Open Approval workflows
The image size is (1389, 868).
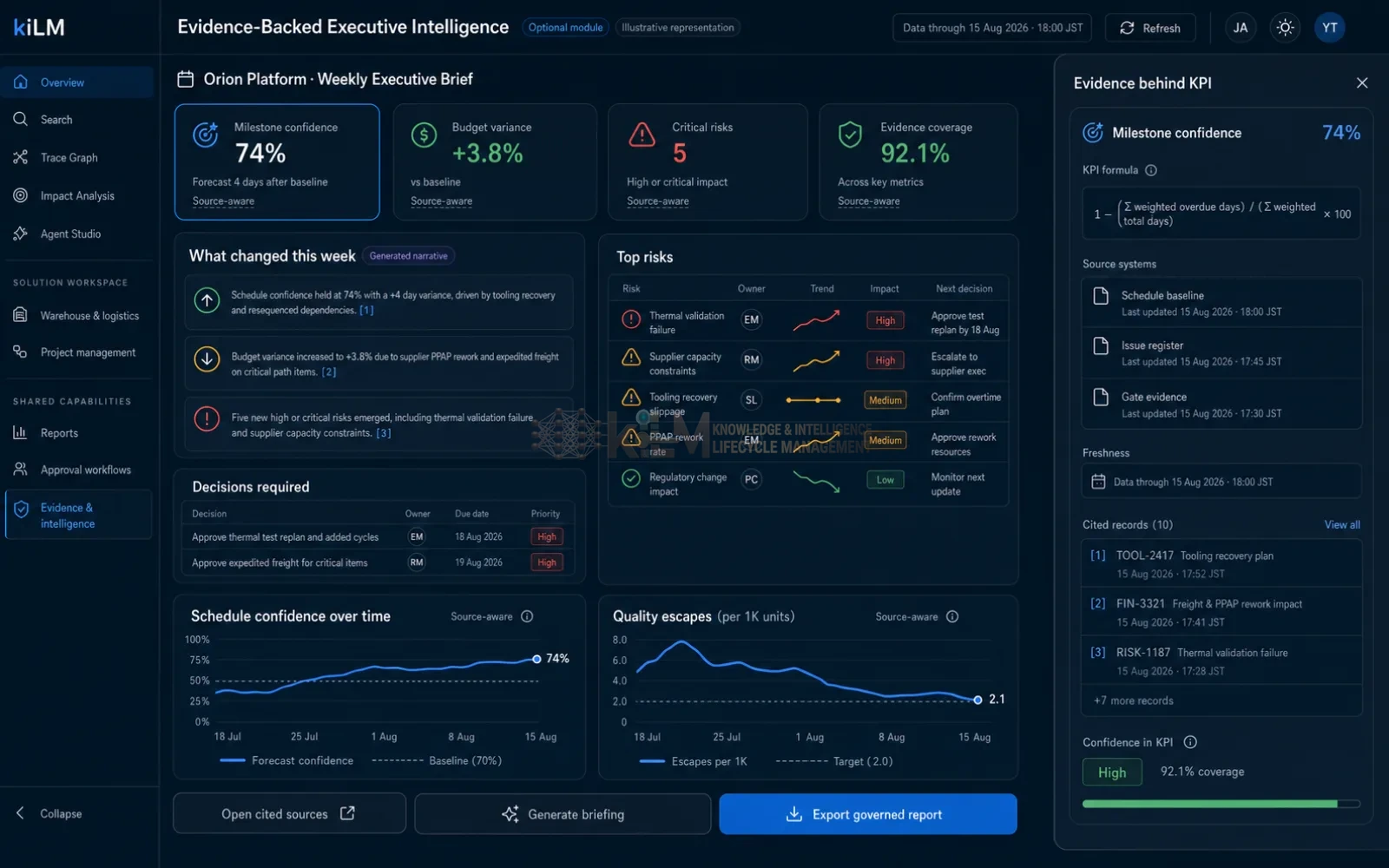[x=78, y=470]
